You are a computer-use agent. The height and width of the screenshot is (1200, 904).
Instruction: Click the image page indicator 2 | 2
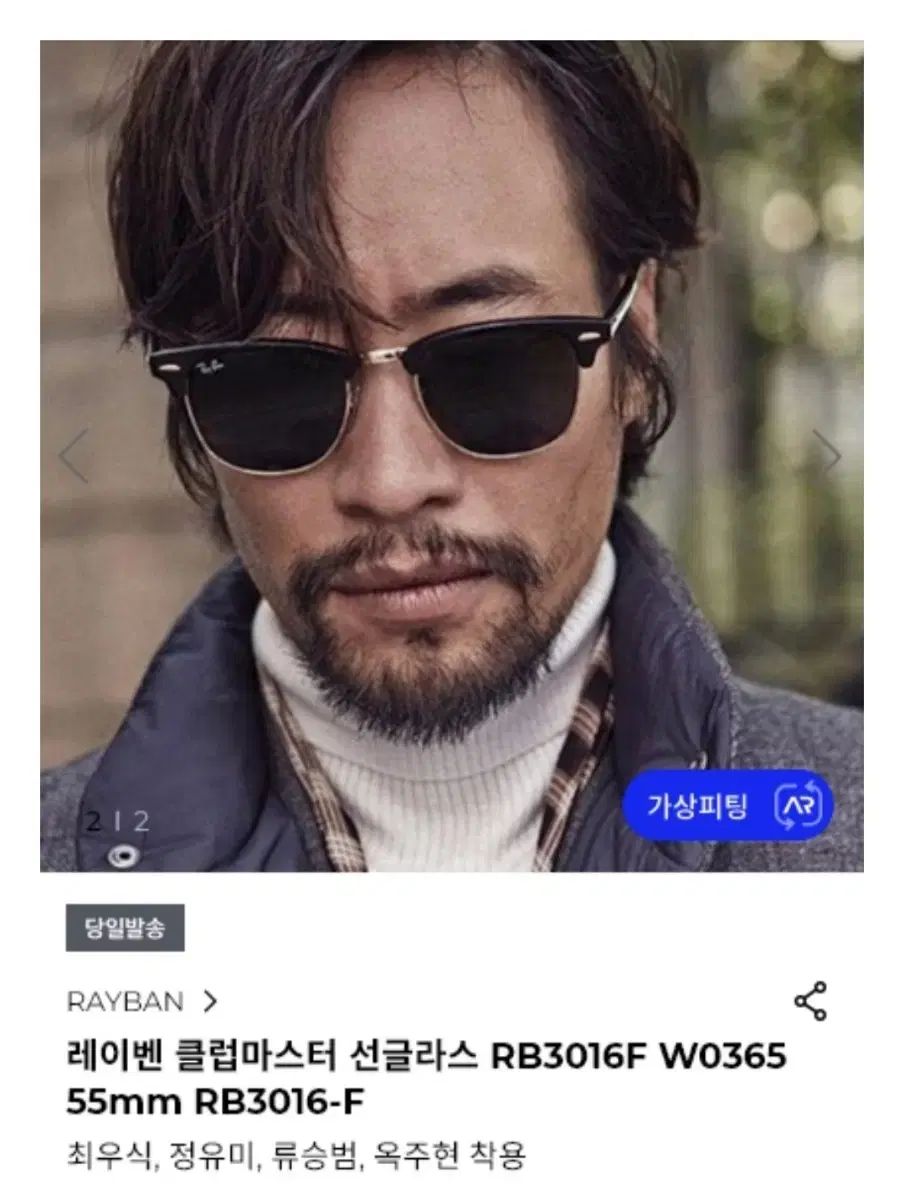117,822
